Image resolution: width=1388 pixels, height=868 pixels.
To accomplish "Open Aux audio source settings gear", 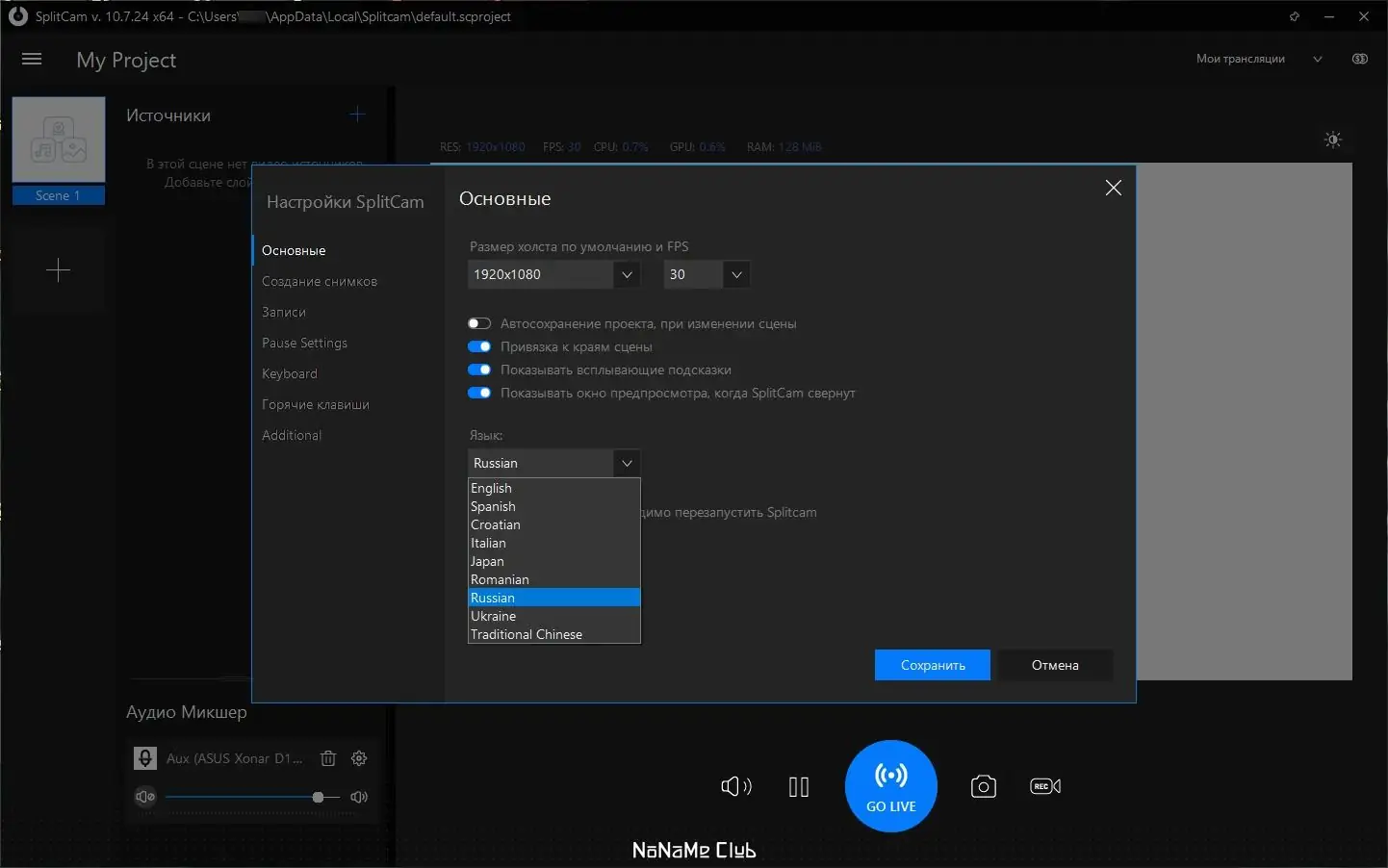I will tap(359, 758).
